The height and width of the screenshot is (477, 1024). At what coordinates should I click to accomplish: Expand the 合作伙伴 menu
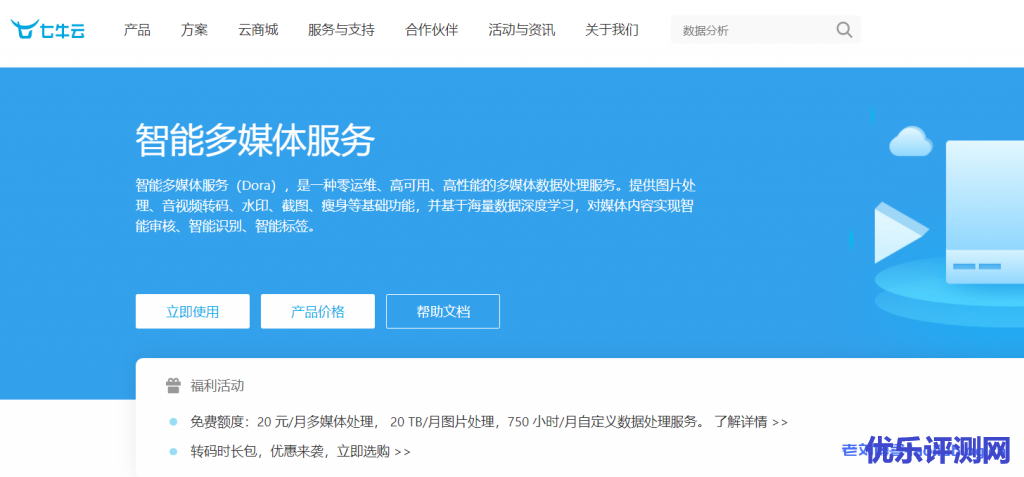[x=432, y=30]
